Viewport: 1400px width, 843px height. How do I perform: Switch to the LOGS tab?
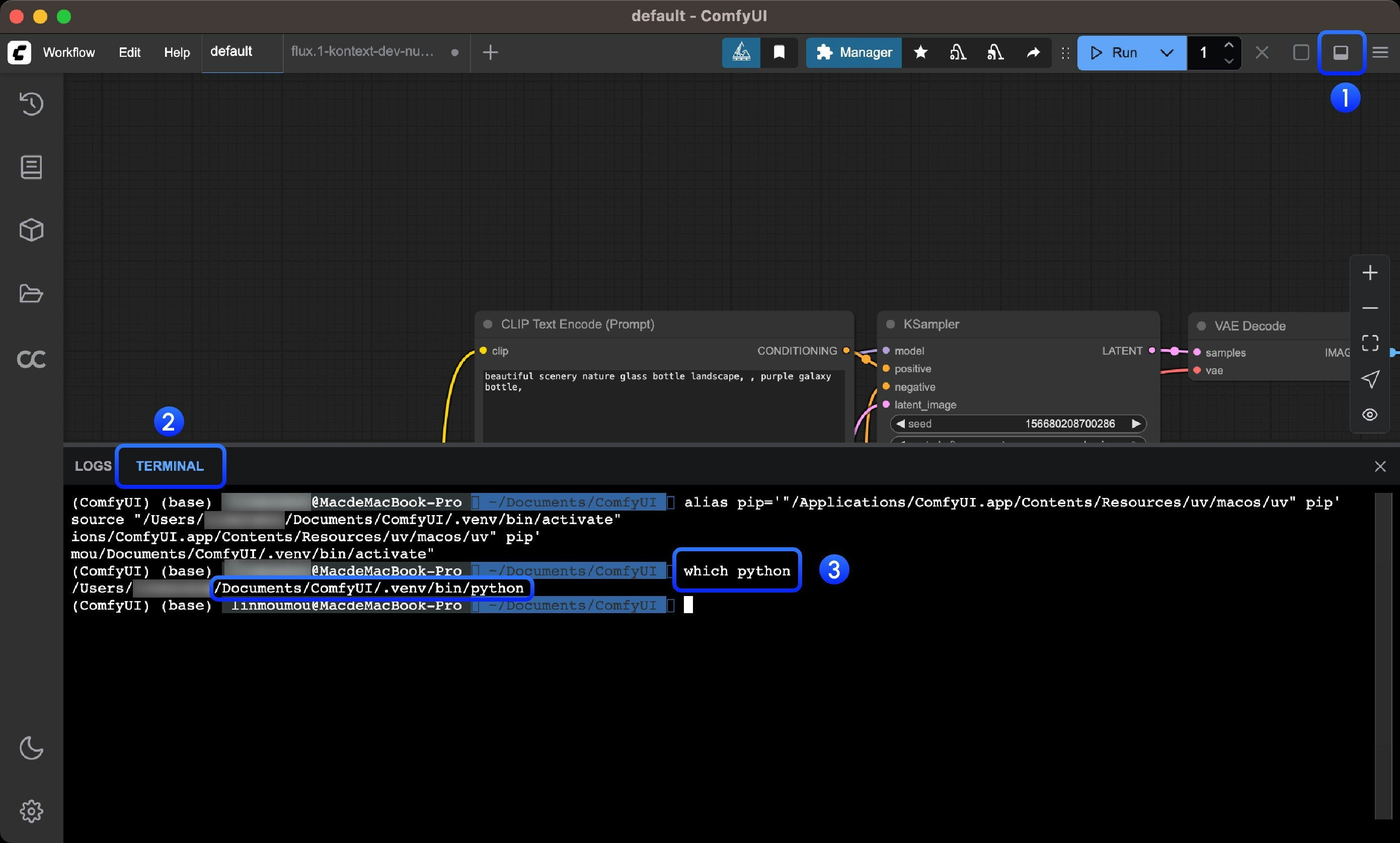coord(93,465)
